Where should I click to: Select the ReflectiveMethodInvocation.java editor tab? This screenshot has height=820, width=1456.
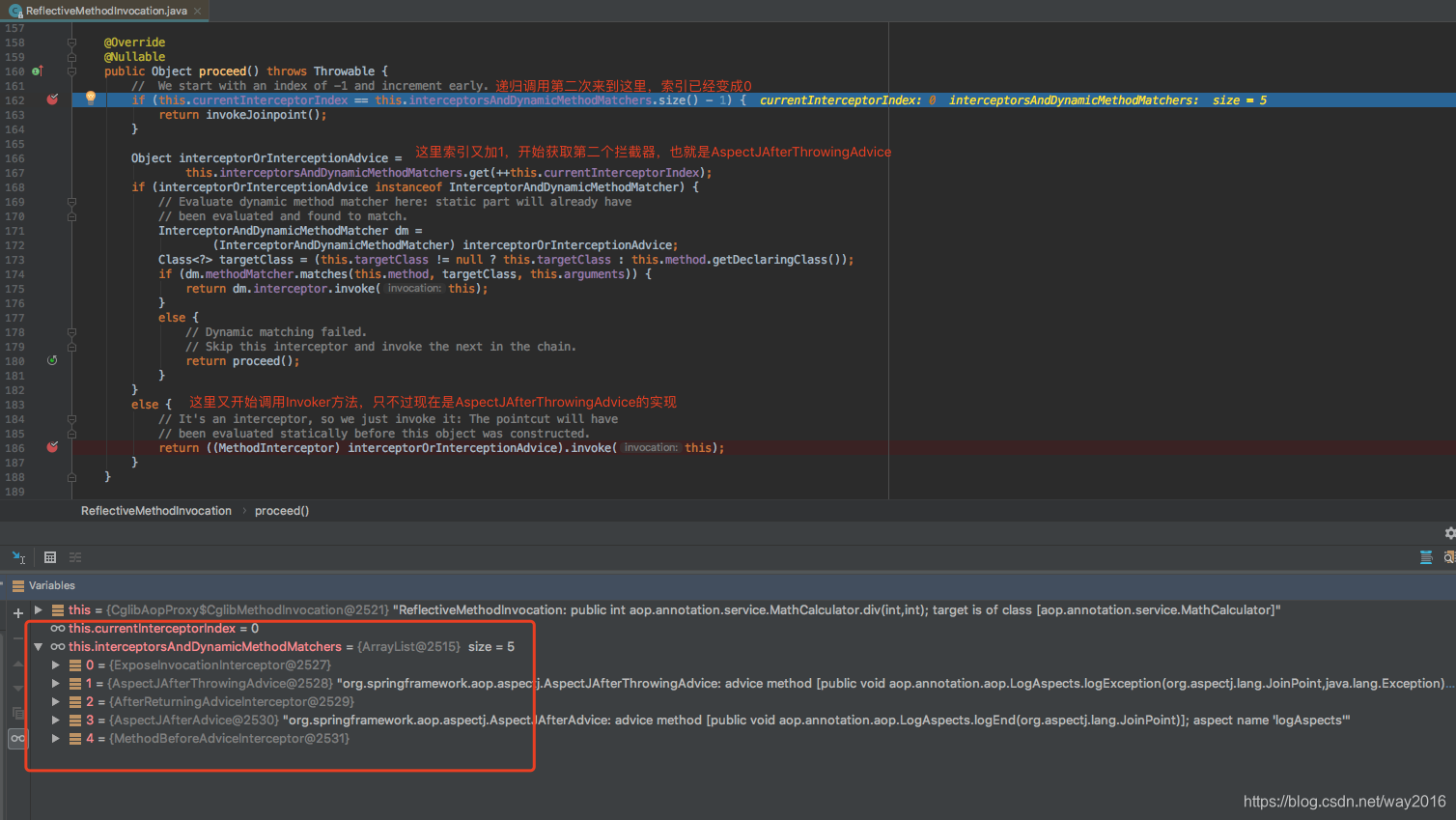(105, 11)
